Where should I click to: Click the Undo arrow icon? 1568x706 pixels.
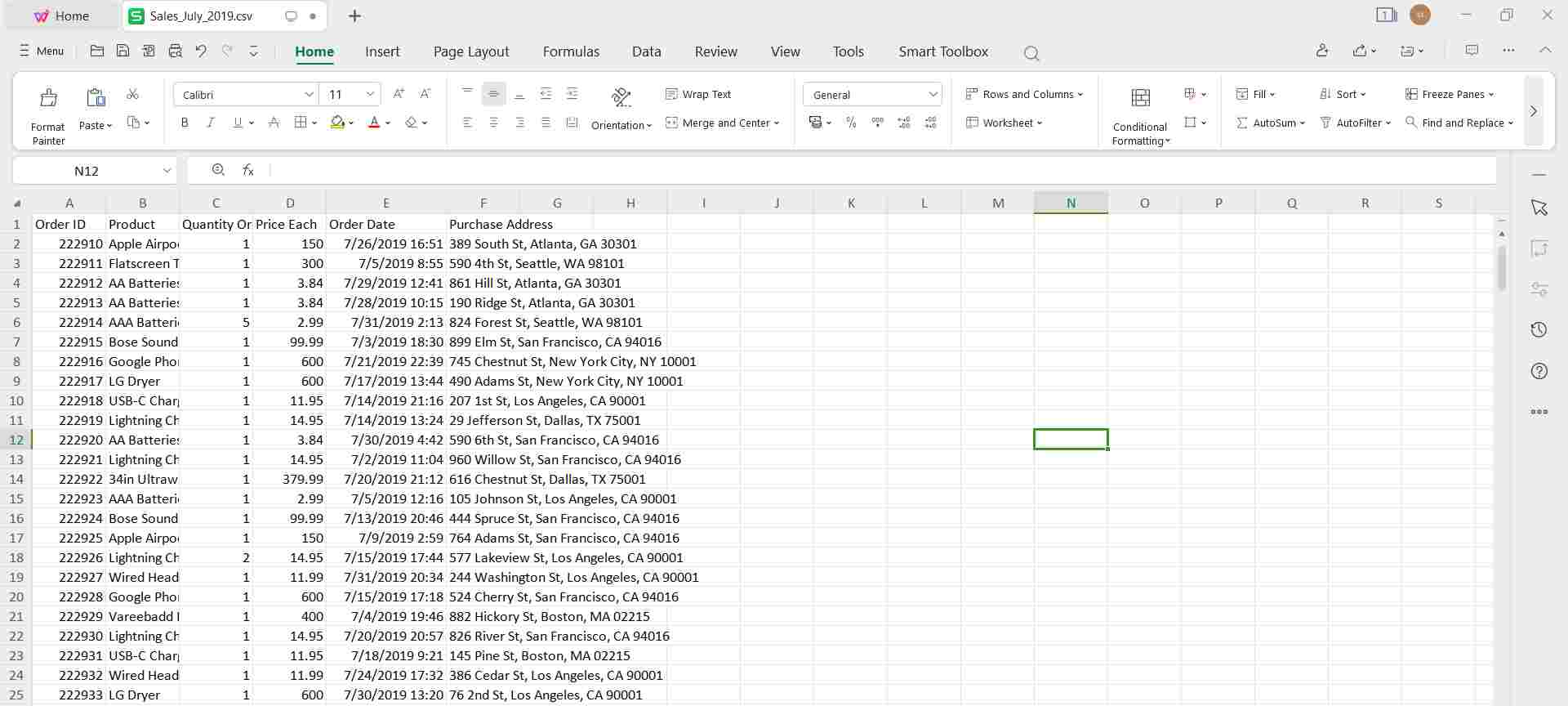tap(201, 51)
